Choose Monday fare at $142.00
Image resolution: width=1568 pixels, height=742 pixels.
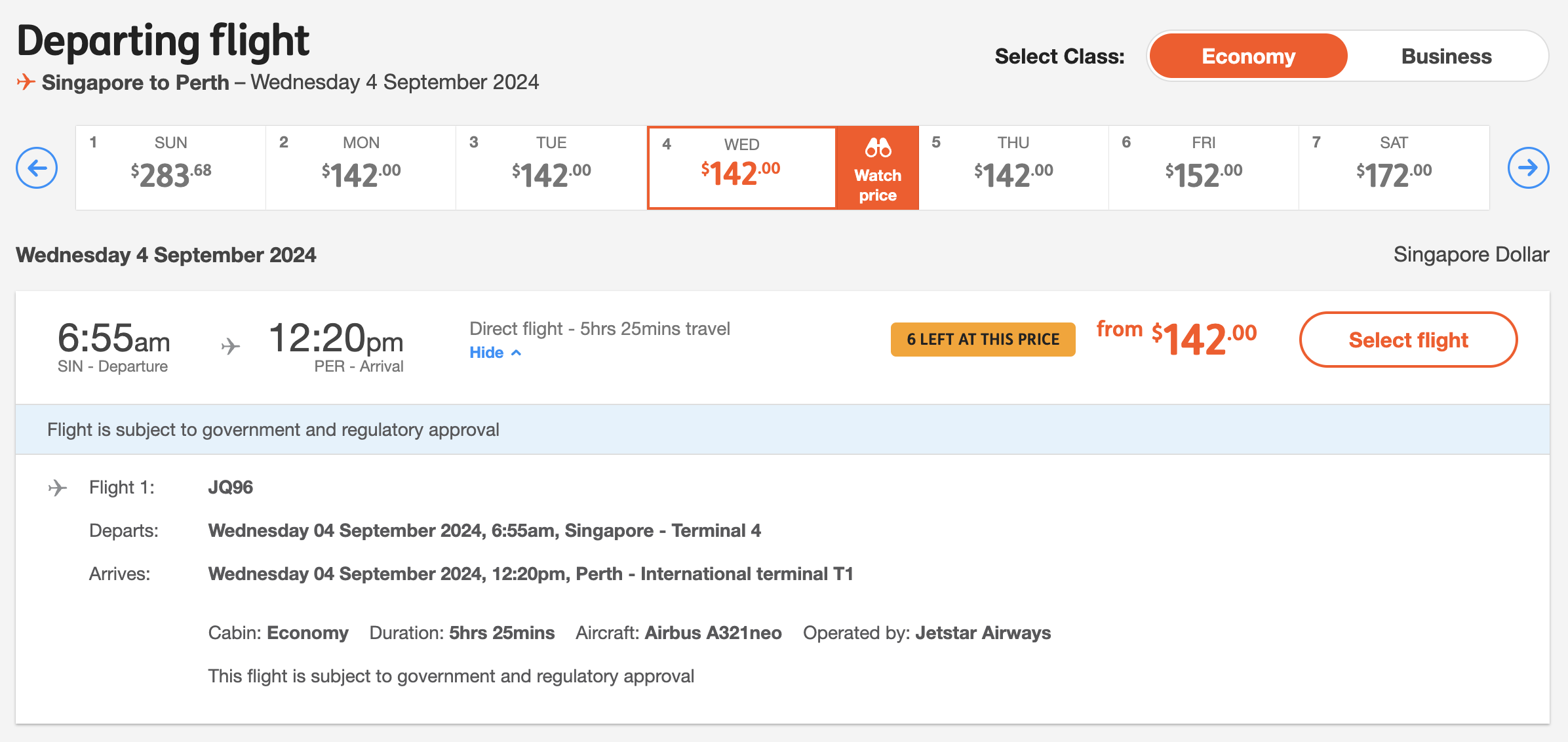(x=361, y=168)
